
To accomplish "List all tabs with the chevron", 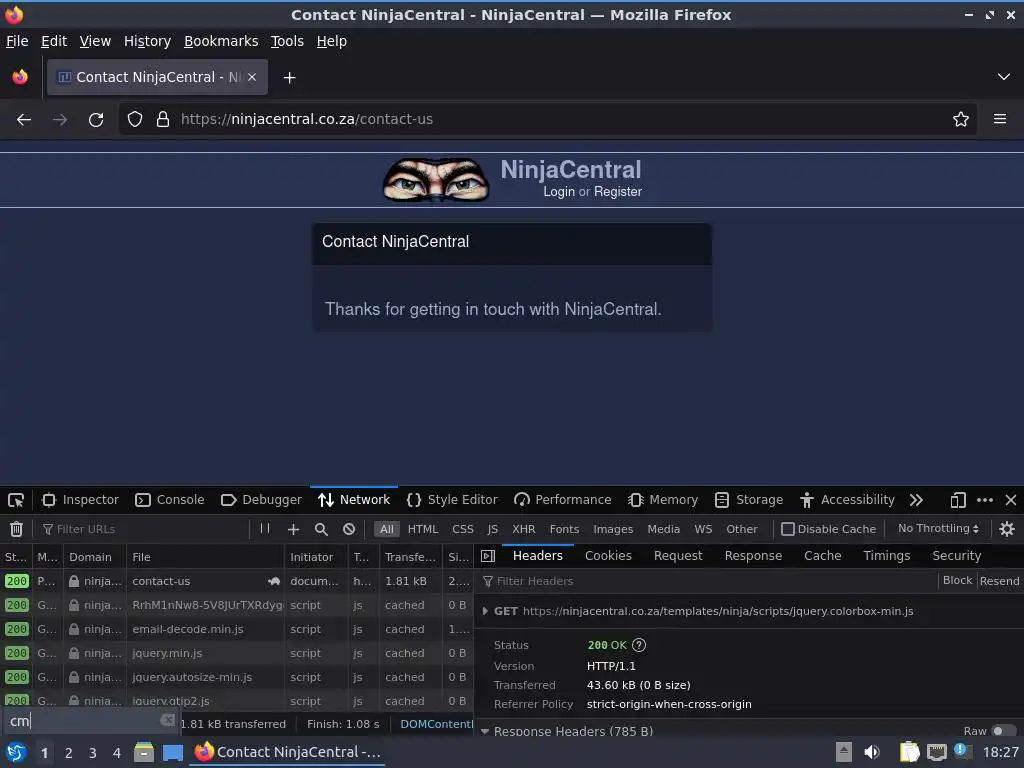I will coord(1004,77).
